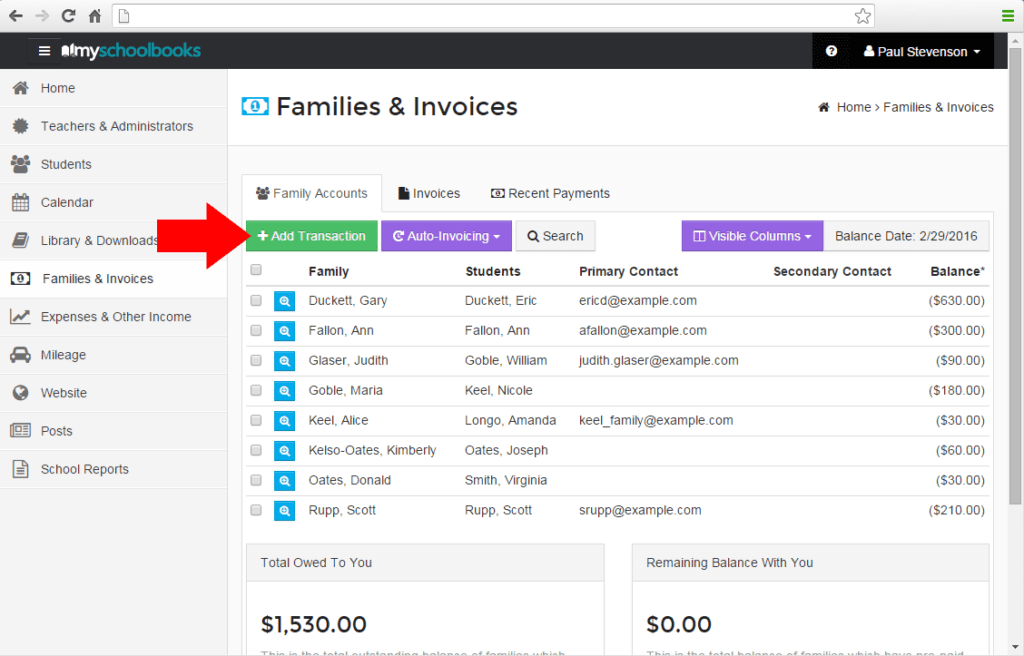Viewport: 1024px width, 656px height.
Task: Check the box for Fallon, Ann row
Action: click(x=256, y=331)
